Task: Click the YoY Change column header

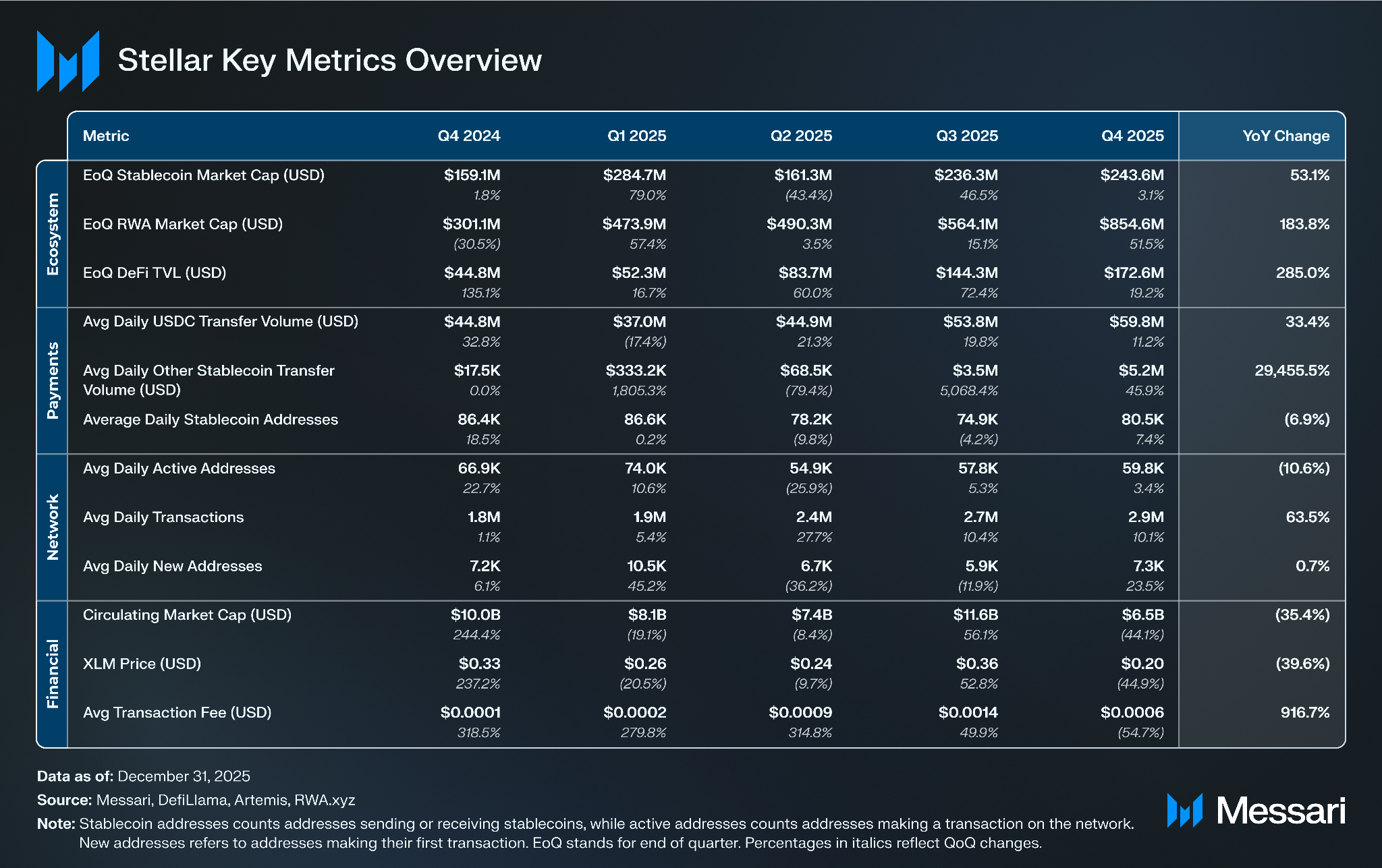Action: 1286,136
